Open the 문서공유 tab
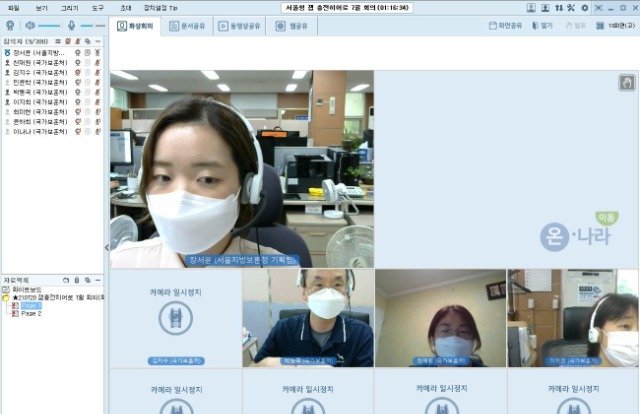The width and height of the screenshot is (640, 414). pyautogui.click(x=188, y=25)
